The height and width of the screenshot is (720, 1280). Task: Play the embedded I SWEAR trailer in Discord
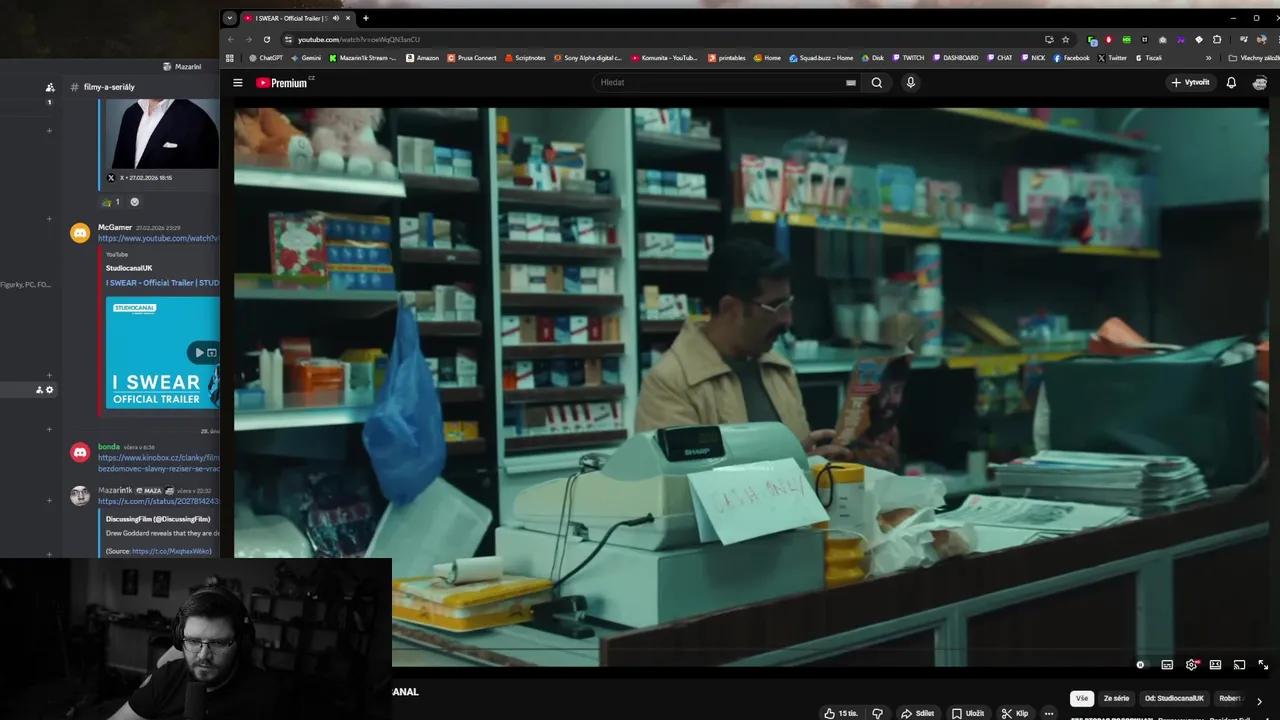[x=199, y=352]
